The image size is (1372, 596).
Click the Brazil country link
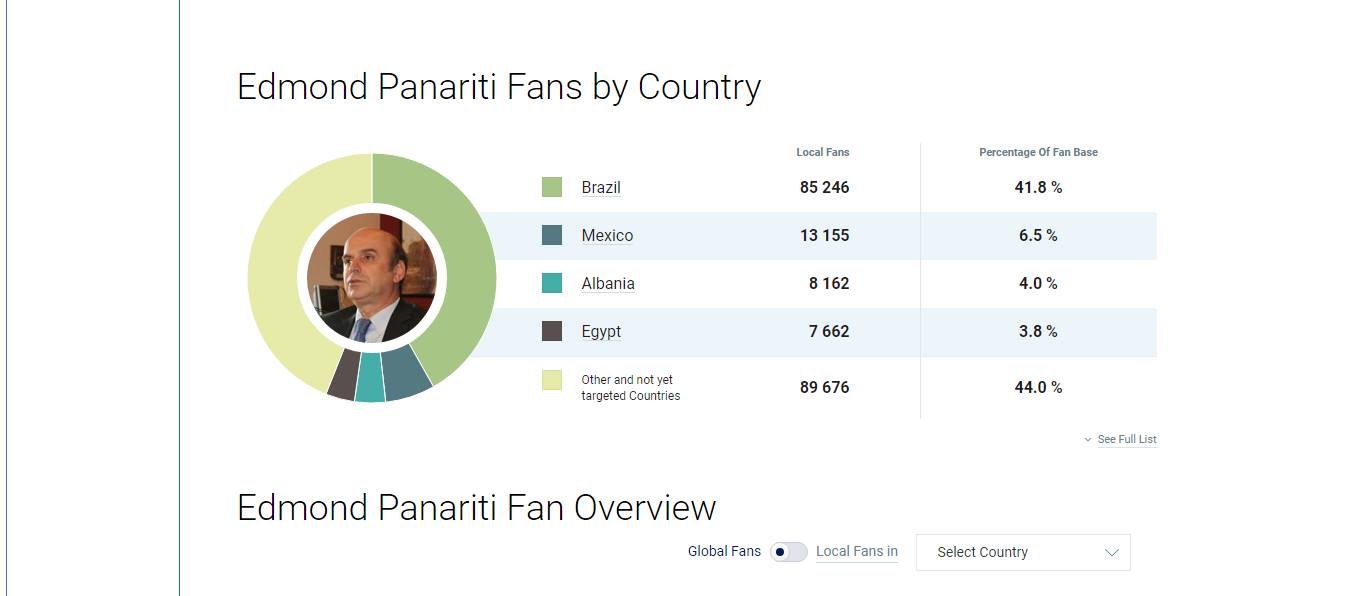pyautogui.click(x=601, y=187)
